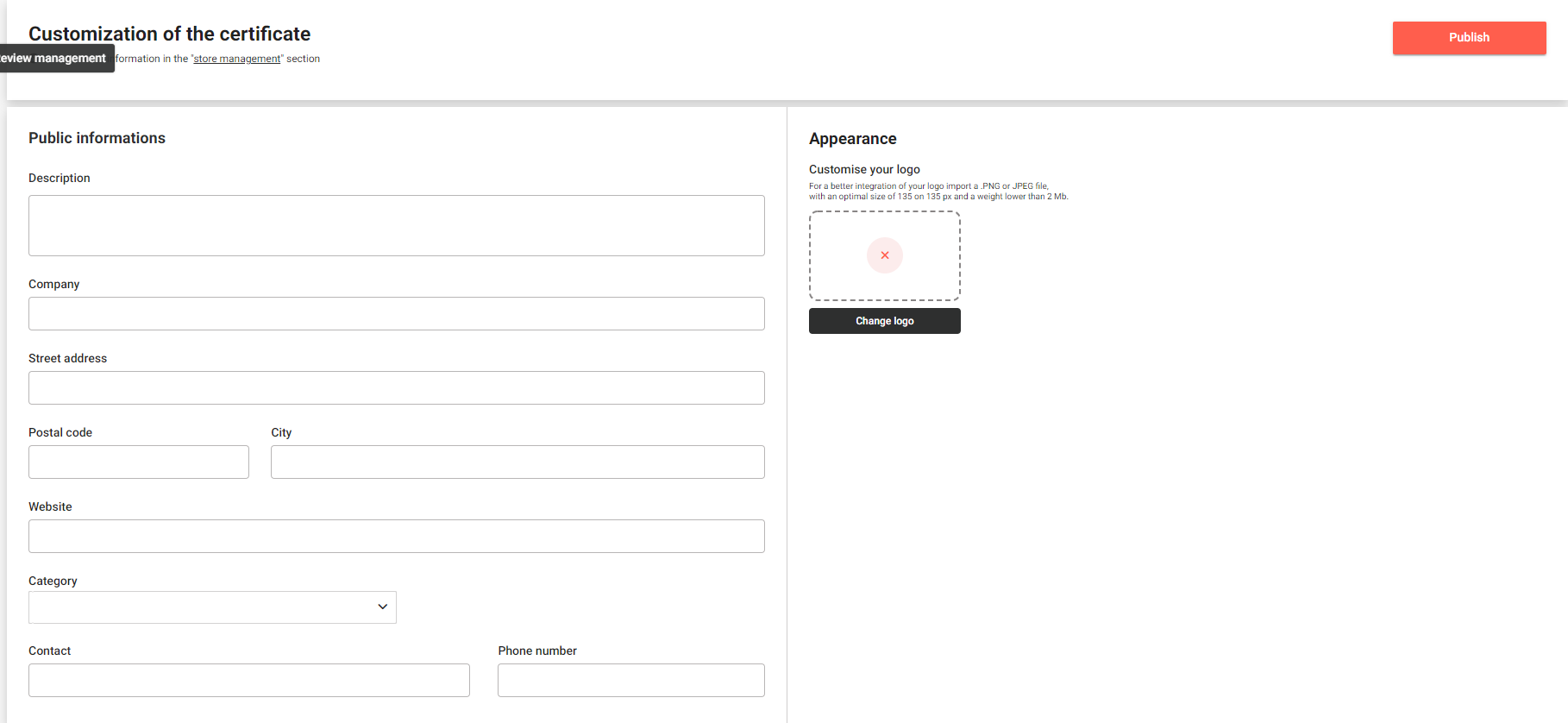Viewport: 1568px width, 723px height.
Task: Open the Category dropdown
Action: (x=212, y=607)
